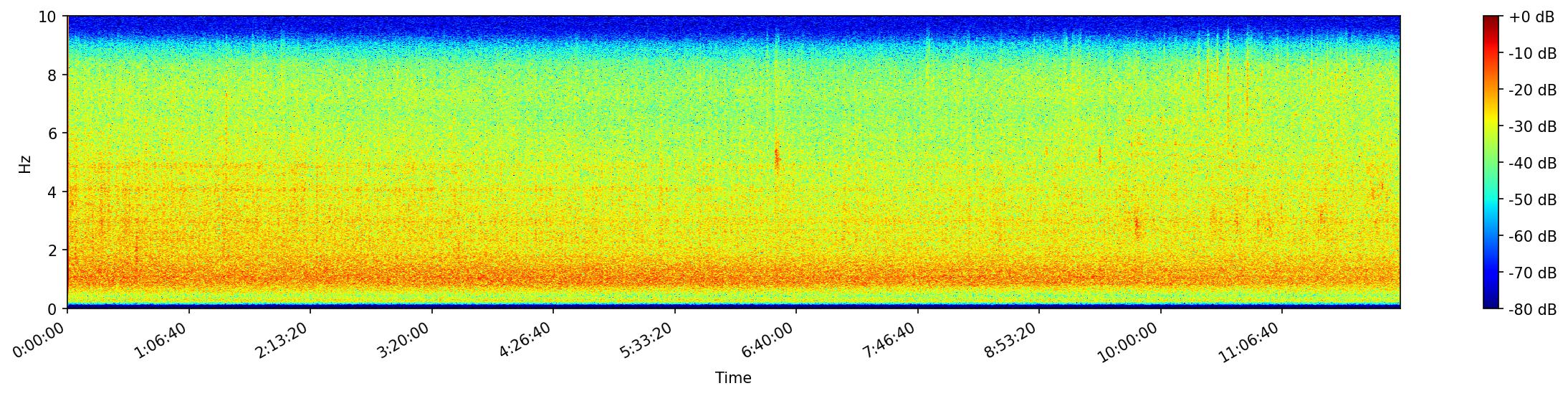This screenshot has width=1568, height=396.
Task: Click the +0 dB colorbar label
Action: [1531, 17]
